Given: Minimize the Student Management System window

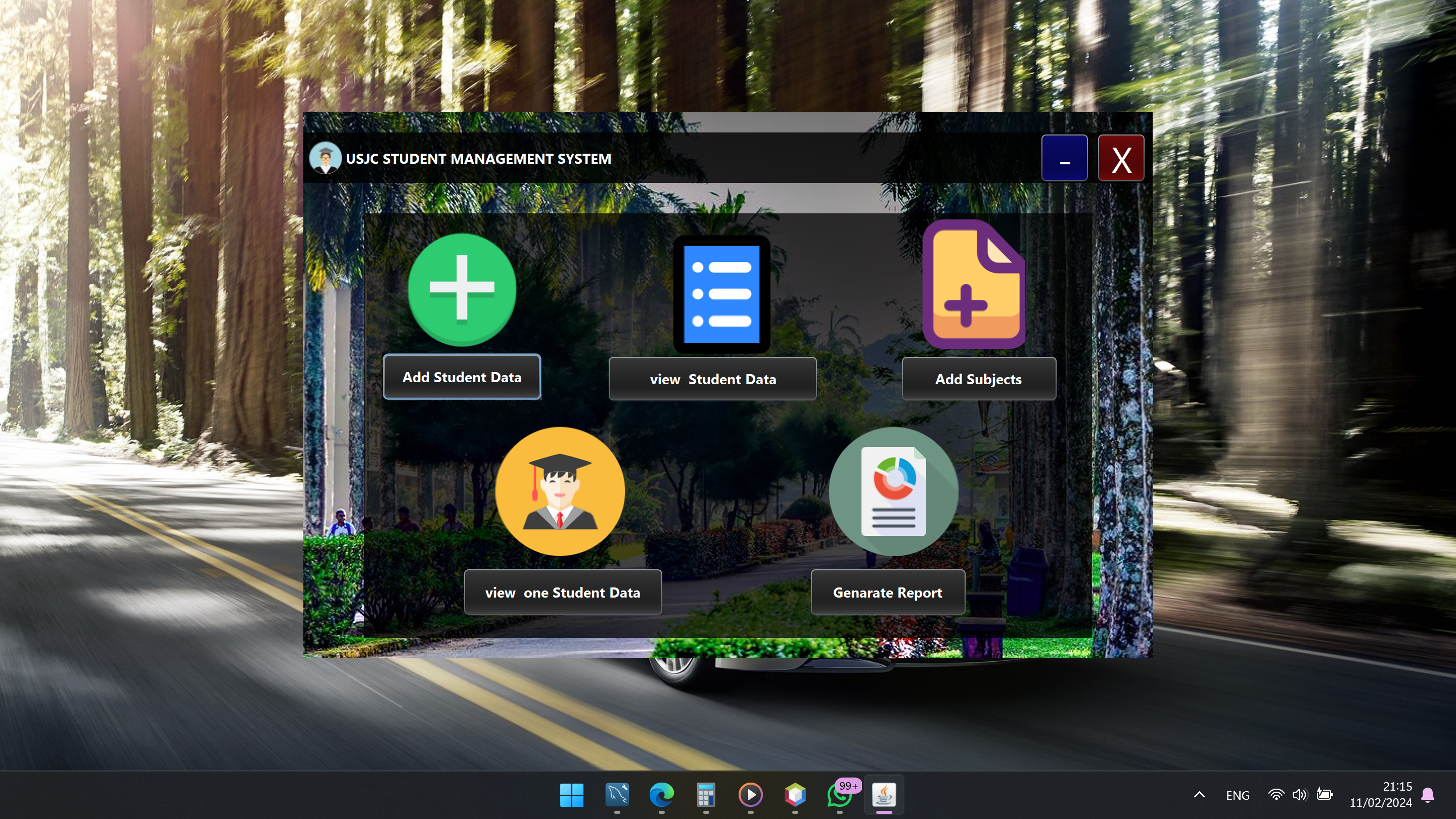Looking at the screenshot, I should coord(1064,158).
